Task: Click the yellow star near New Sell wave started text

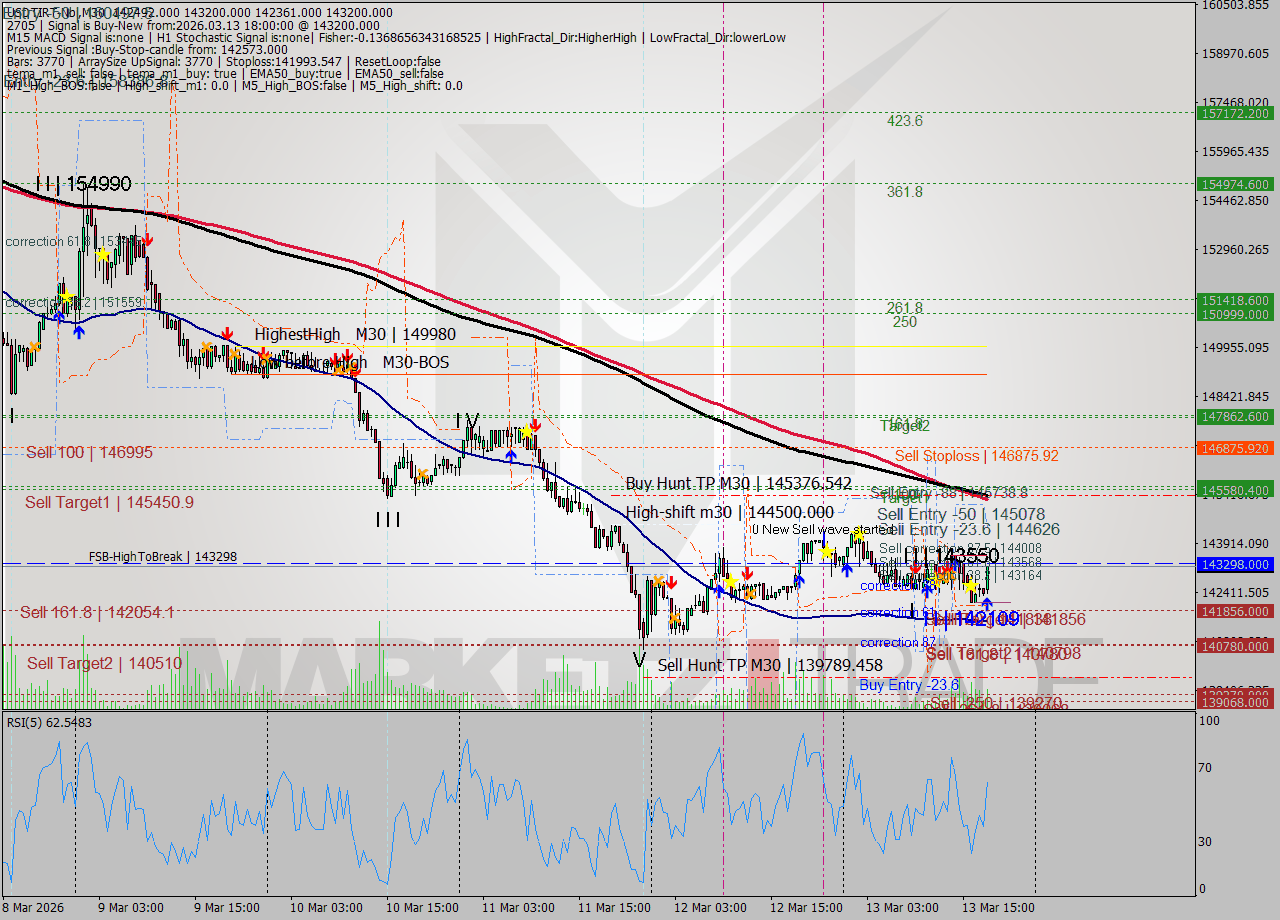Action: coord(858,534)
